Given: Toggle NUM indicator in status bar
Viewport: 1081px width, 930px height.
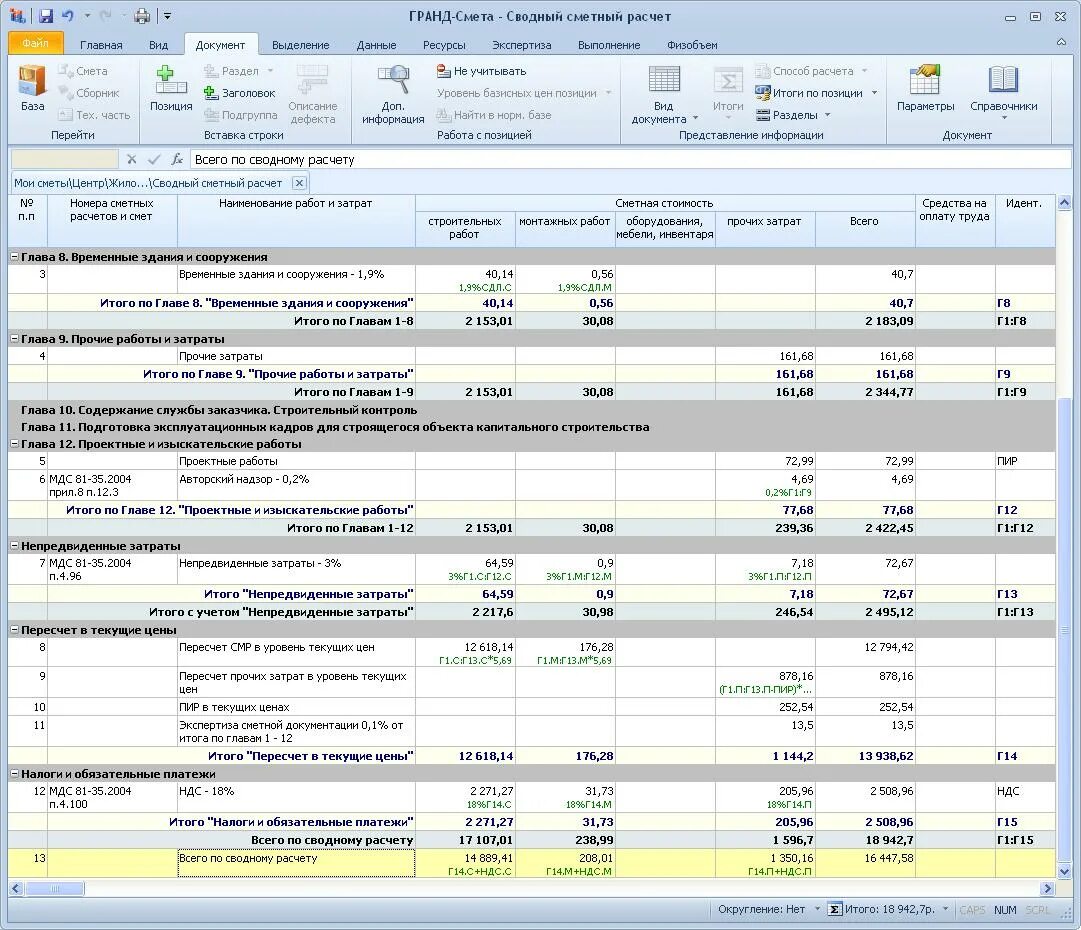Looking at the screenshot, I should coord(1004,910).
